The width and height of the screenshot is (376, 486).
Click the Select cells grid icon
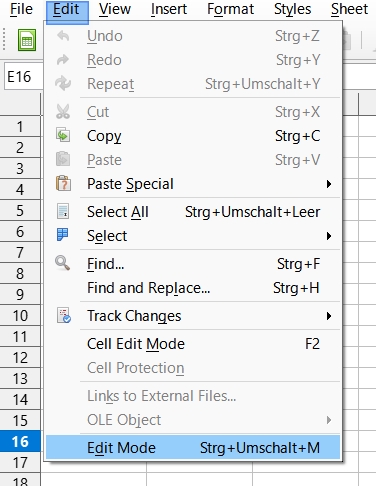pos(63,235)
